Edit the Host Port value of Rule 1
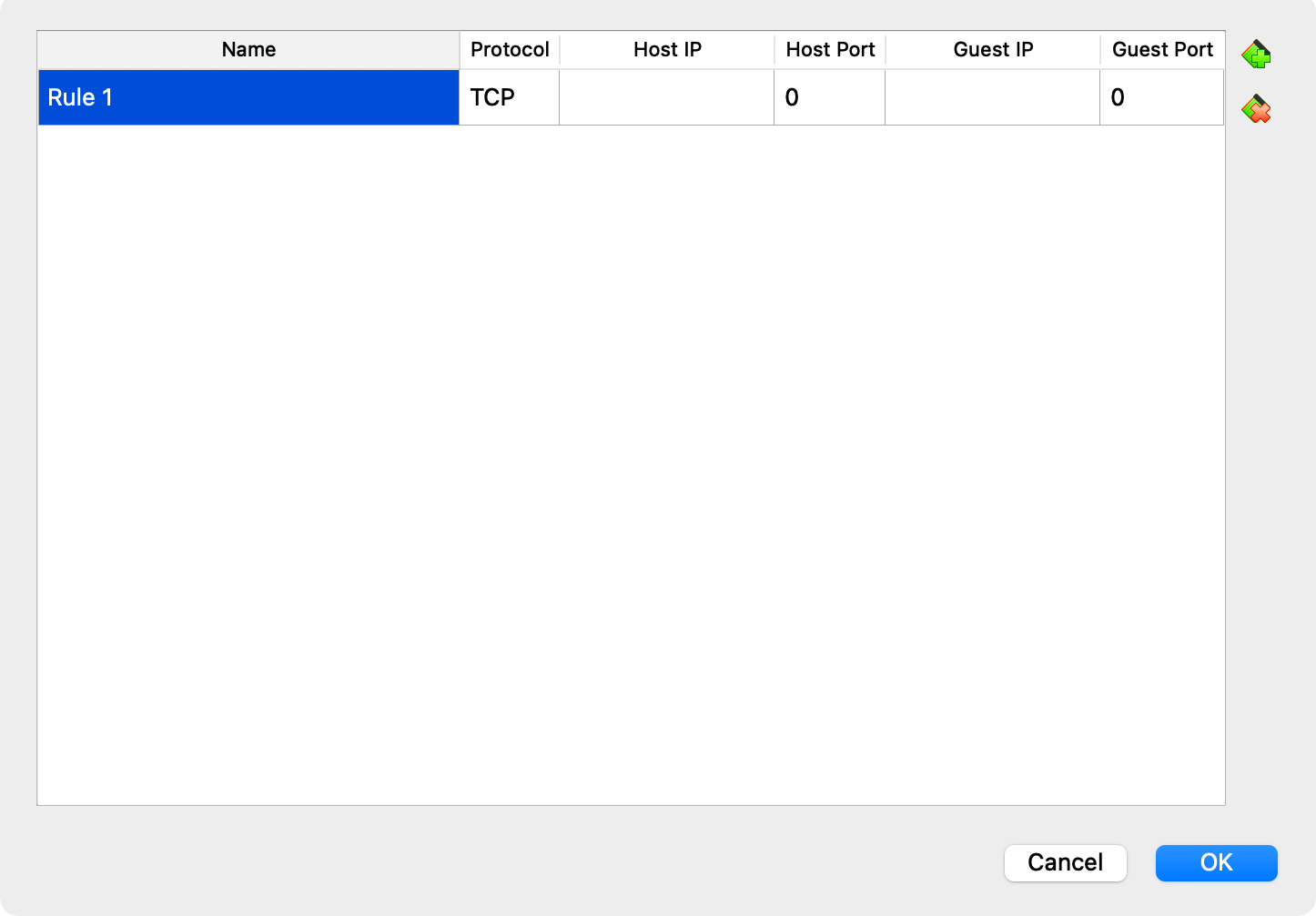This screenshot has width=1316, height=916. (x=830, y=97)
